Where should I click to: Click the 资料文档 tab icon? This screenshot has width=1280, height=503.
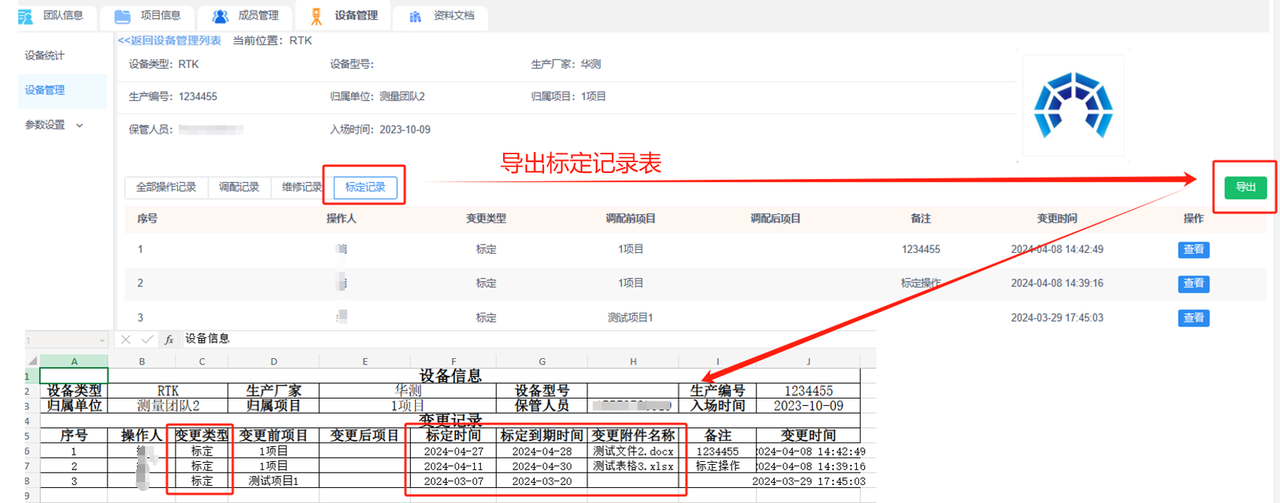coord(414,16)
